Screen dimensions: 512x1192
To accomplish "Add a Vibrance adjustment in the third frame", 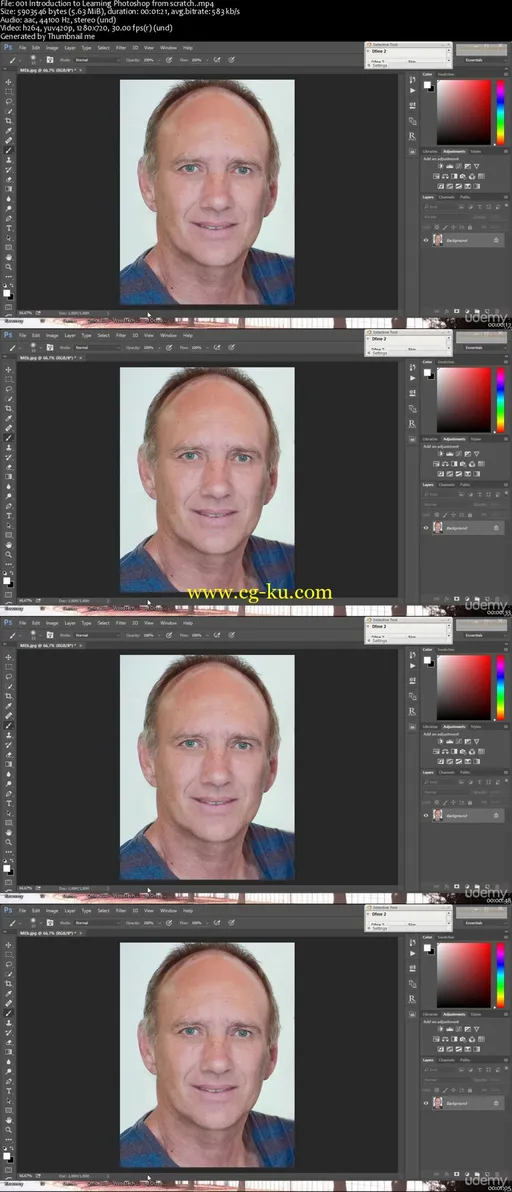I will tap(476, 740).
